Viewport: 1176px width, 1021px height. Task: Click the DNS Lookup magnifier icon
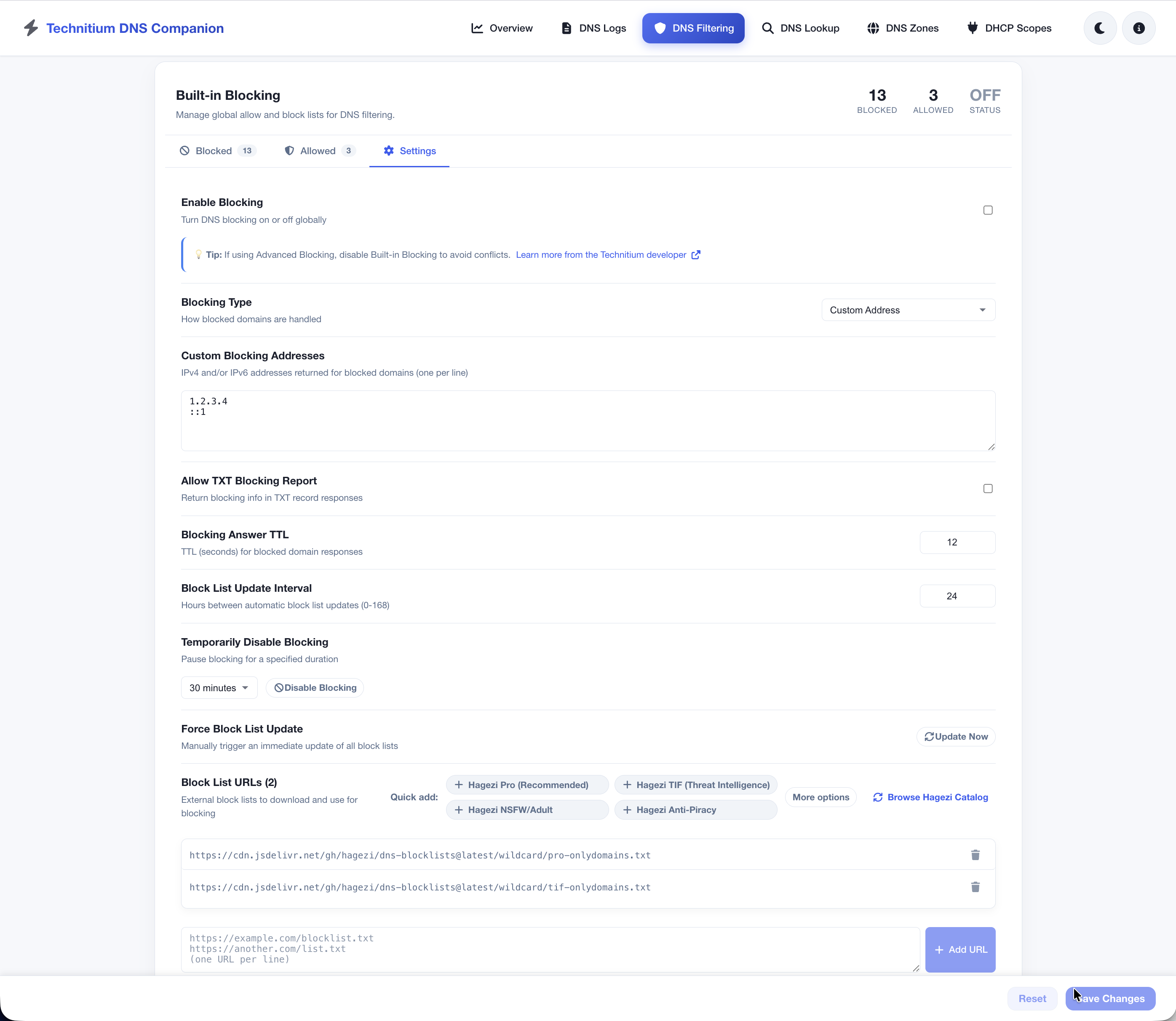[x=768, y=28]
